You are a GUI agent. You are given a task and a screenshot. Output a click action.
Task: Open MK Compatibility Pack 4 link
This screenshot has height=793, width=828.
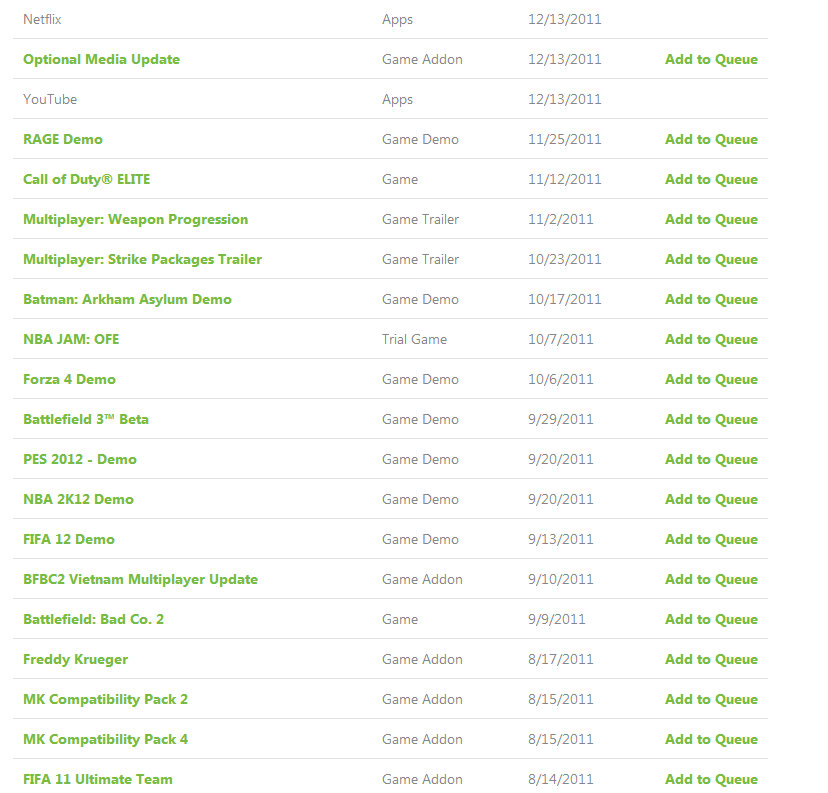[x=106, y=739]
